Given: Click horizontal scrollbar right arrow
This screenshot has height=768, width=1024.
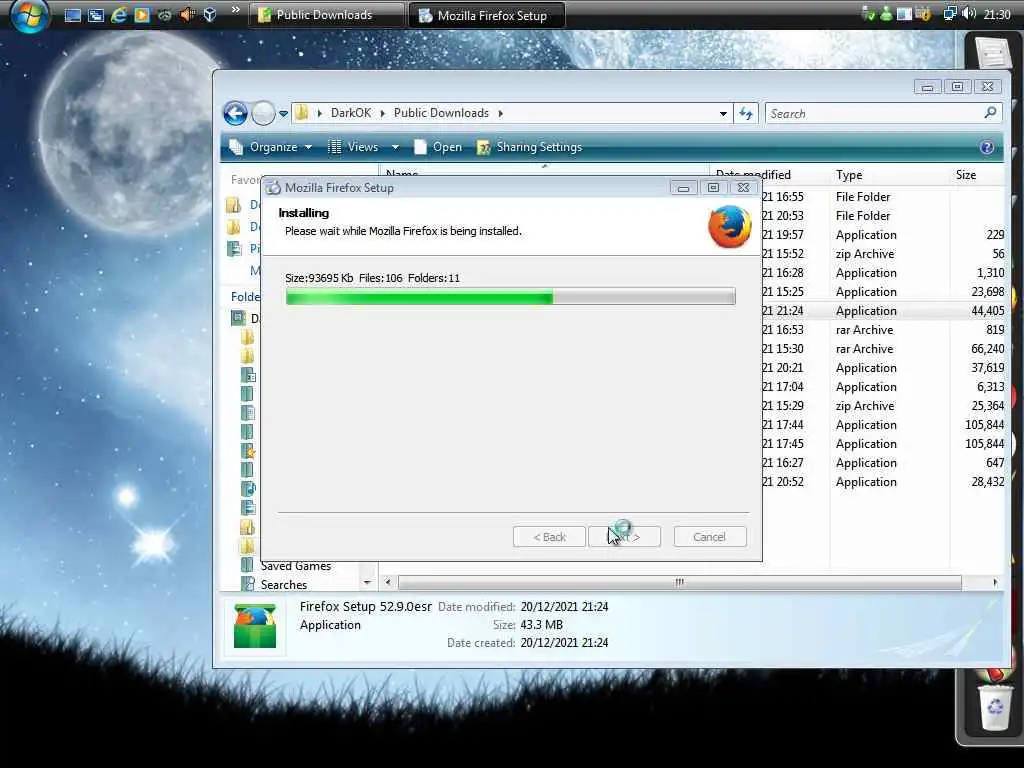Looking at the screenshot, I should [995, 582].
